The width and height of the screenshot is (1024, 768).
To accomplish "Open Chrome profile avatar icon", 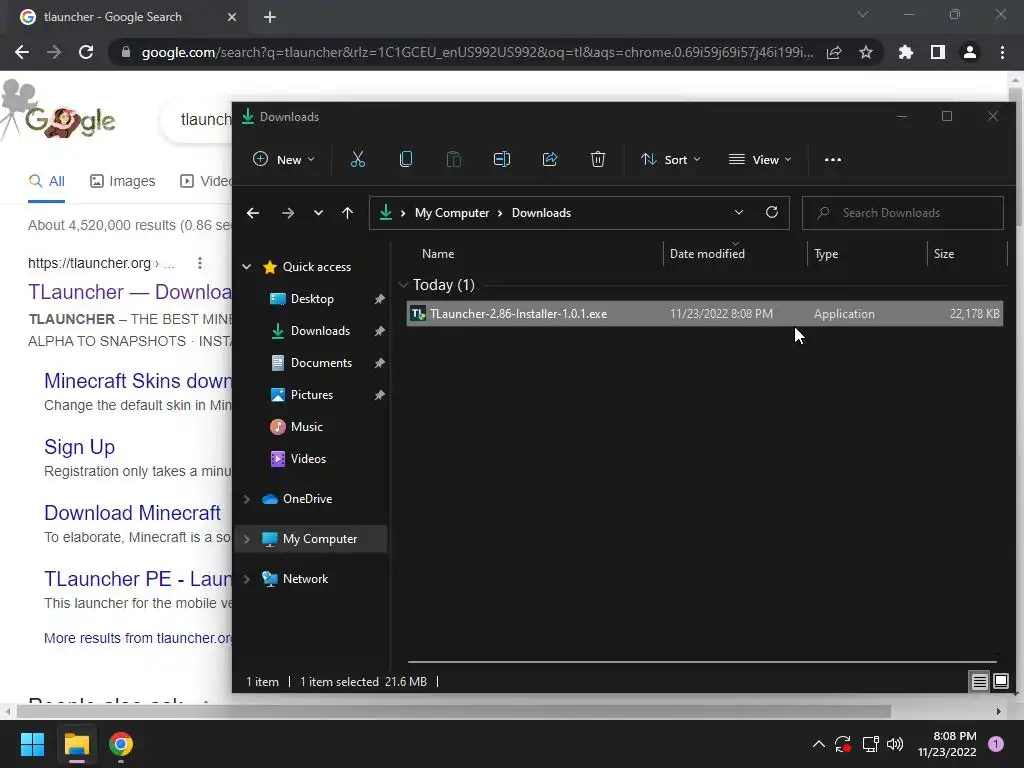I will 970,52.
